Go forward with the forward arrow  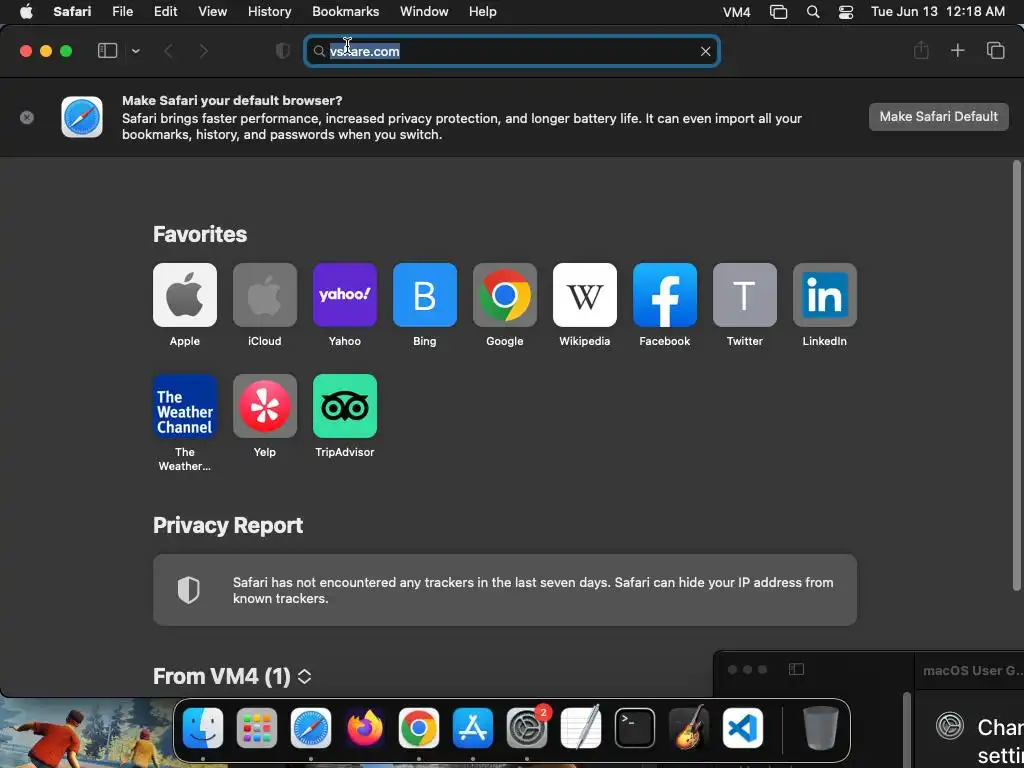tap(204, 51)
